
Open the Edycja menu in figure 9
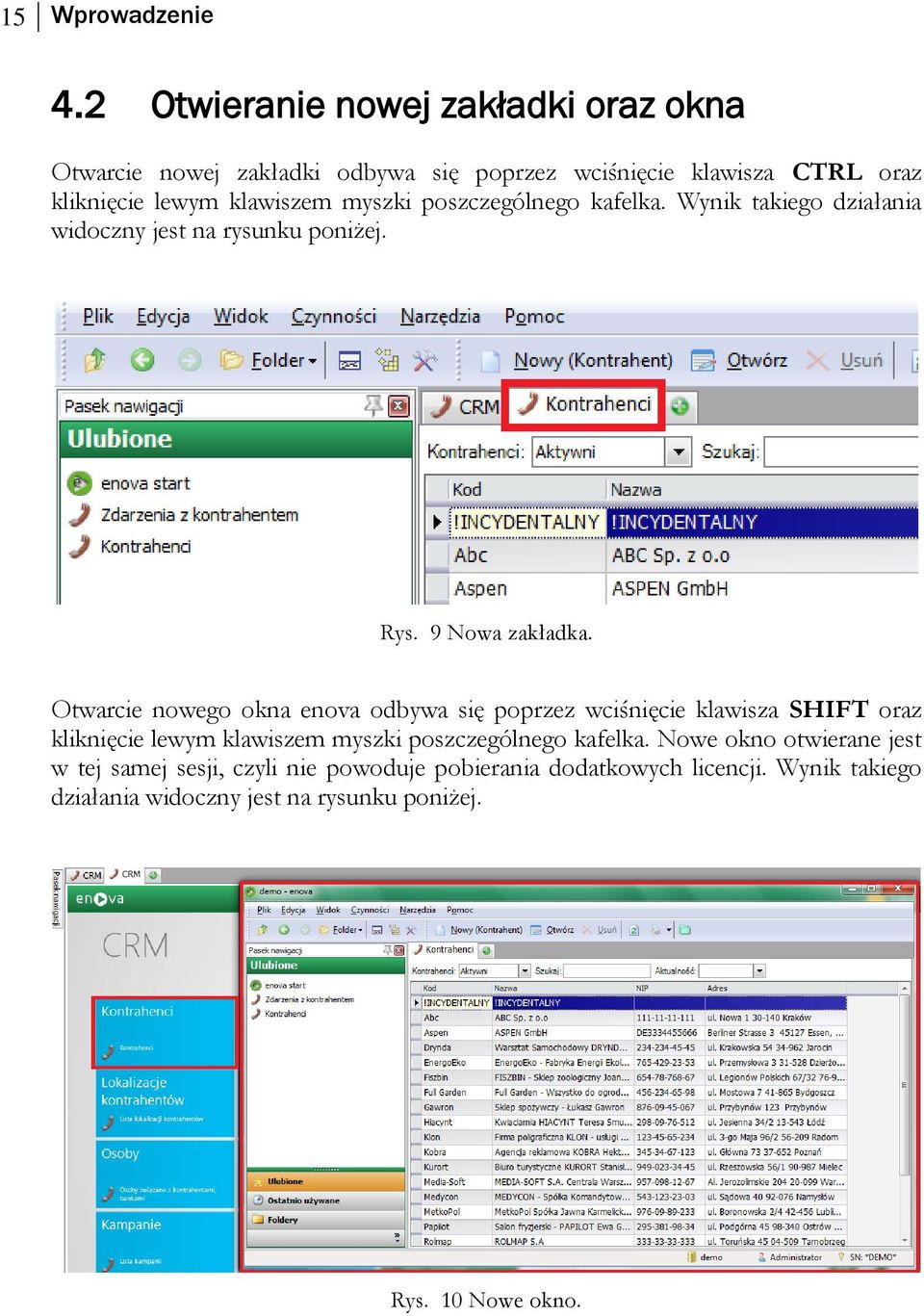point(163,317)
